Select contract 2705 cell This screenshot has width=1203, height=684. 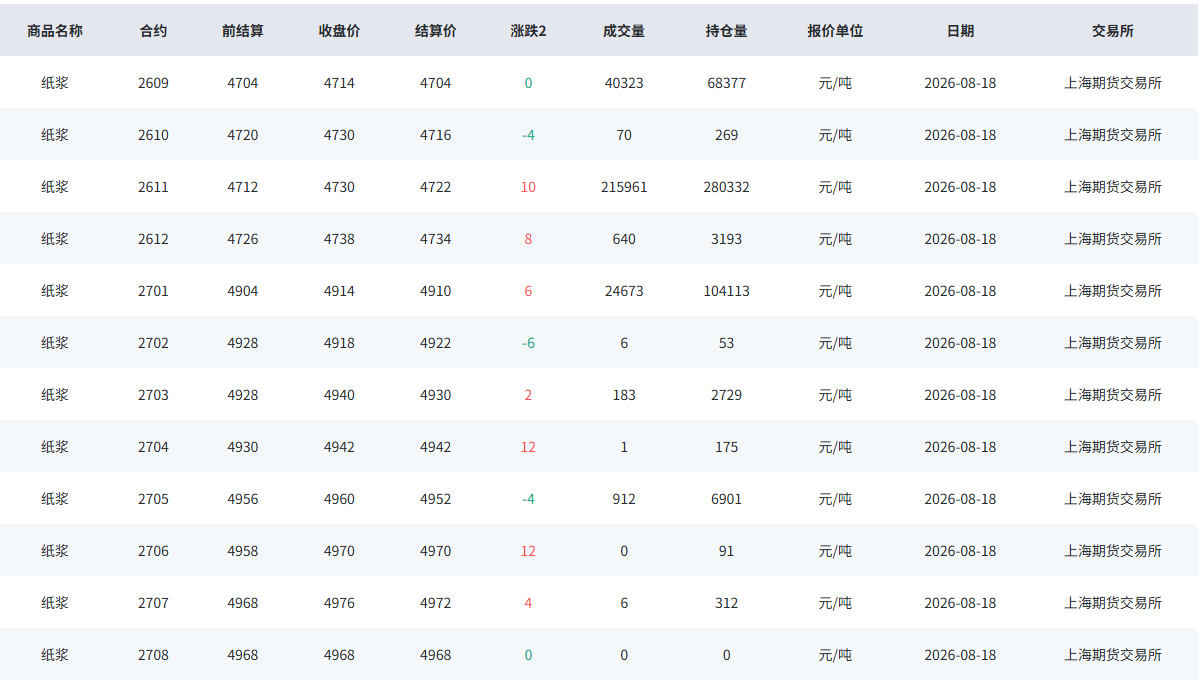(153, 499)
